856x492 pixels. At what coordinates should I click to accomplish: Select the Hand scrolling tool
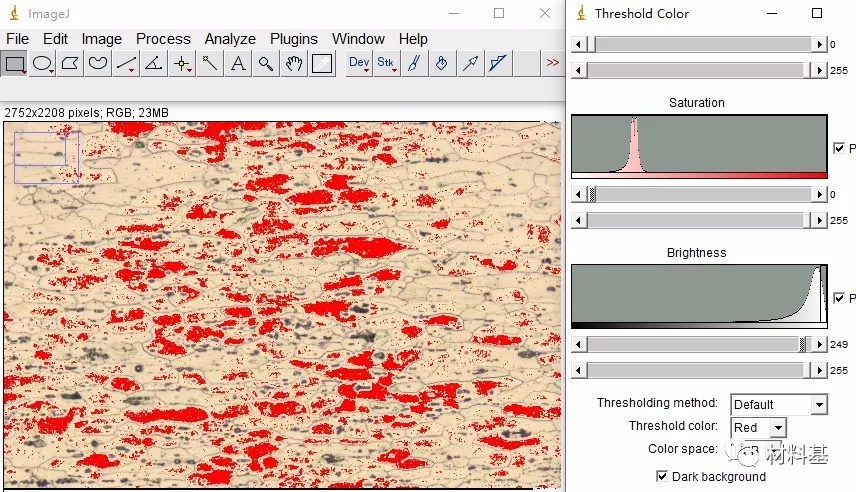pyautogui.click(x=294, y=64)
